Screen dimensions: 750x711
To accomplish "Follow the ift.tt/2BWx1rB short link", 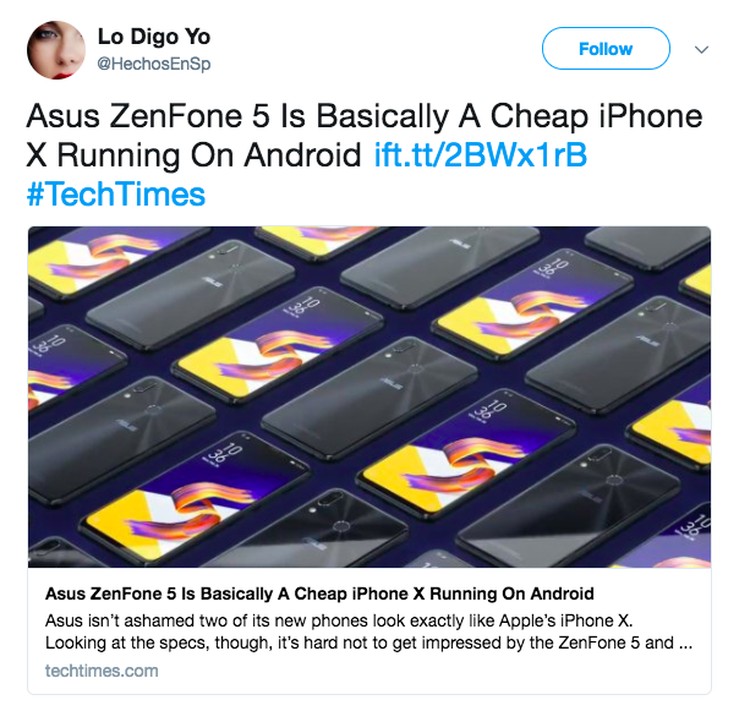I will (x=480, y=155).
